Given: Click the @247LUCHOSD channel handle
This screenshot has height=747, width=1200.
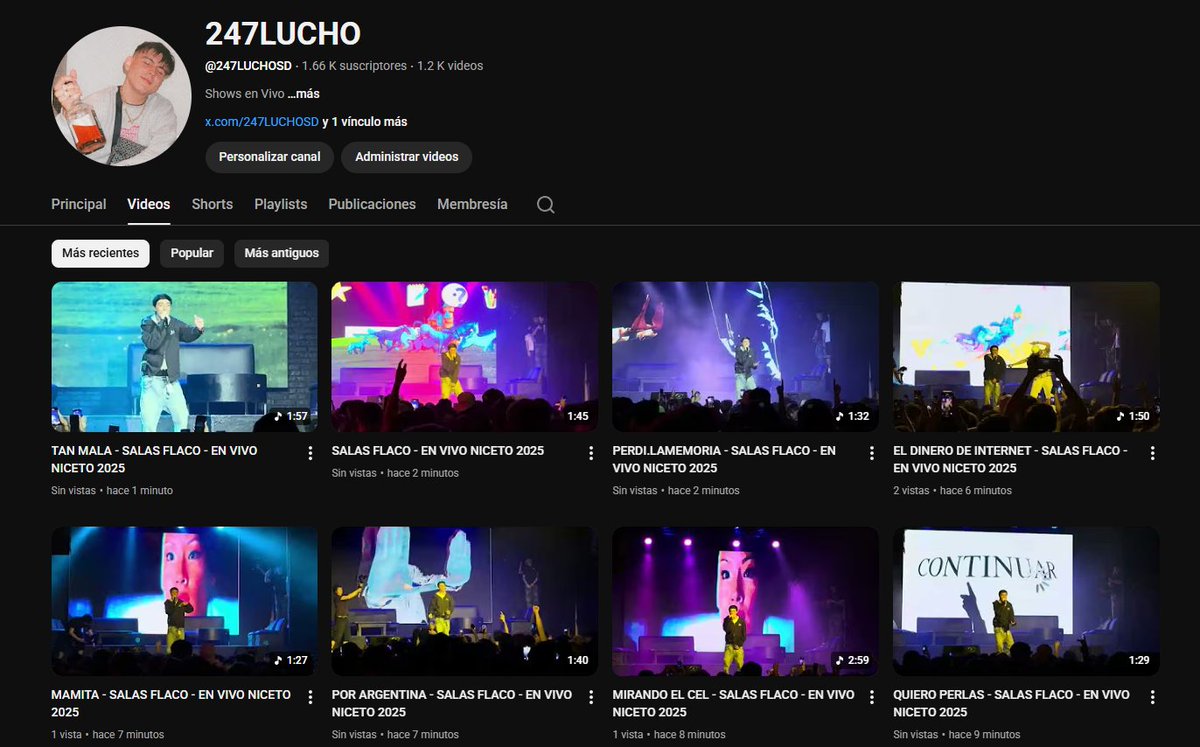Looking at the screenshot, I should click(248, 66).
